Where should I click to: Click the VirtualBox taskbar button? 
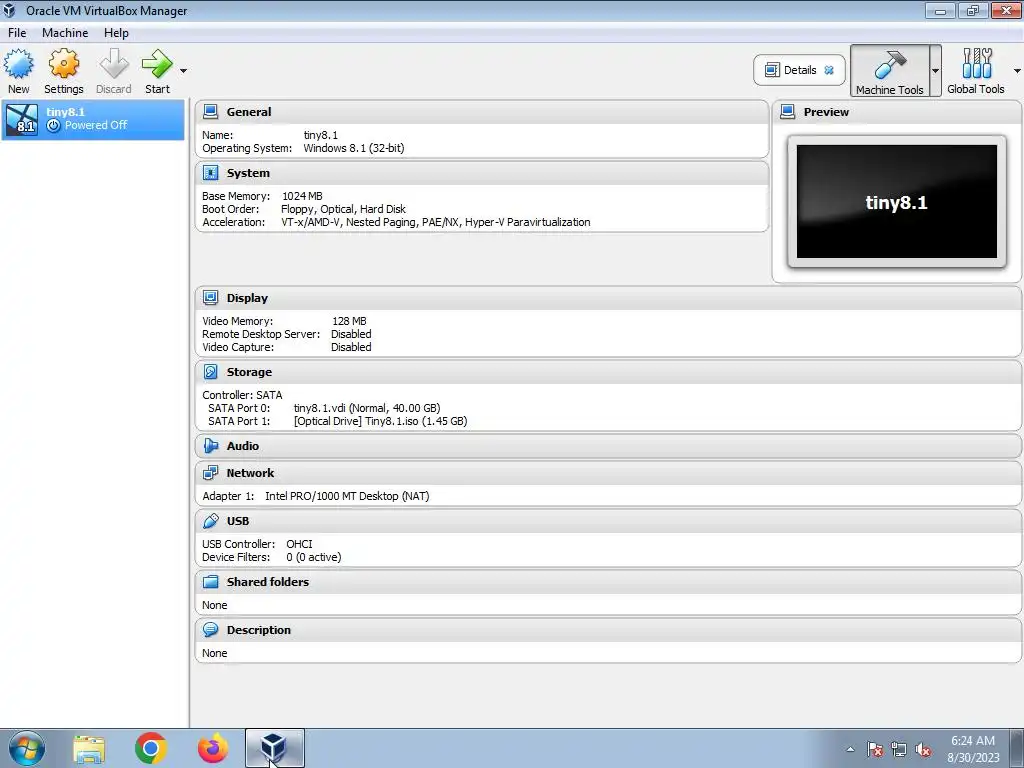tap(274, 748)
